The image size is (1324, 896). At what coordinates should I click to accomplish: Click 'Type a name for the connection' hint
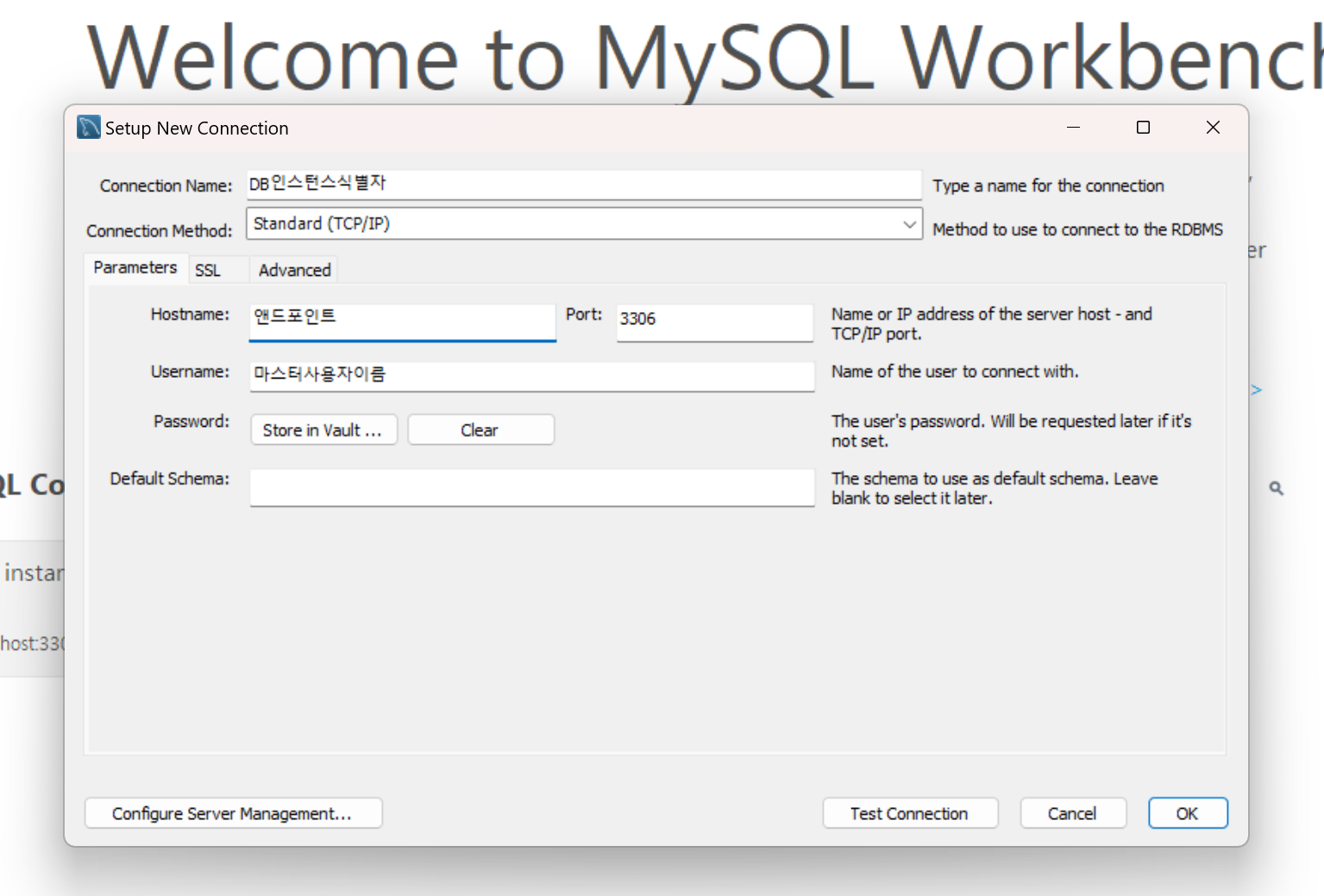coord(1048,185)
